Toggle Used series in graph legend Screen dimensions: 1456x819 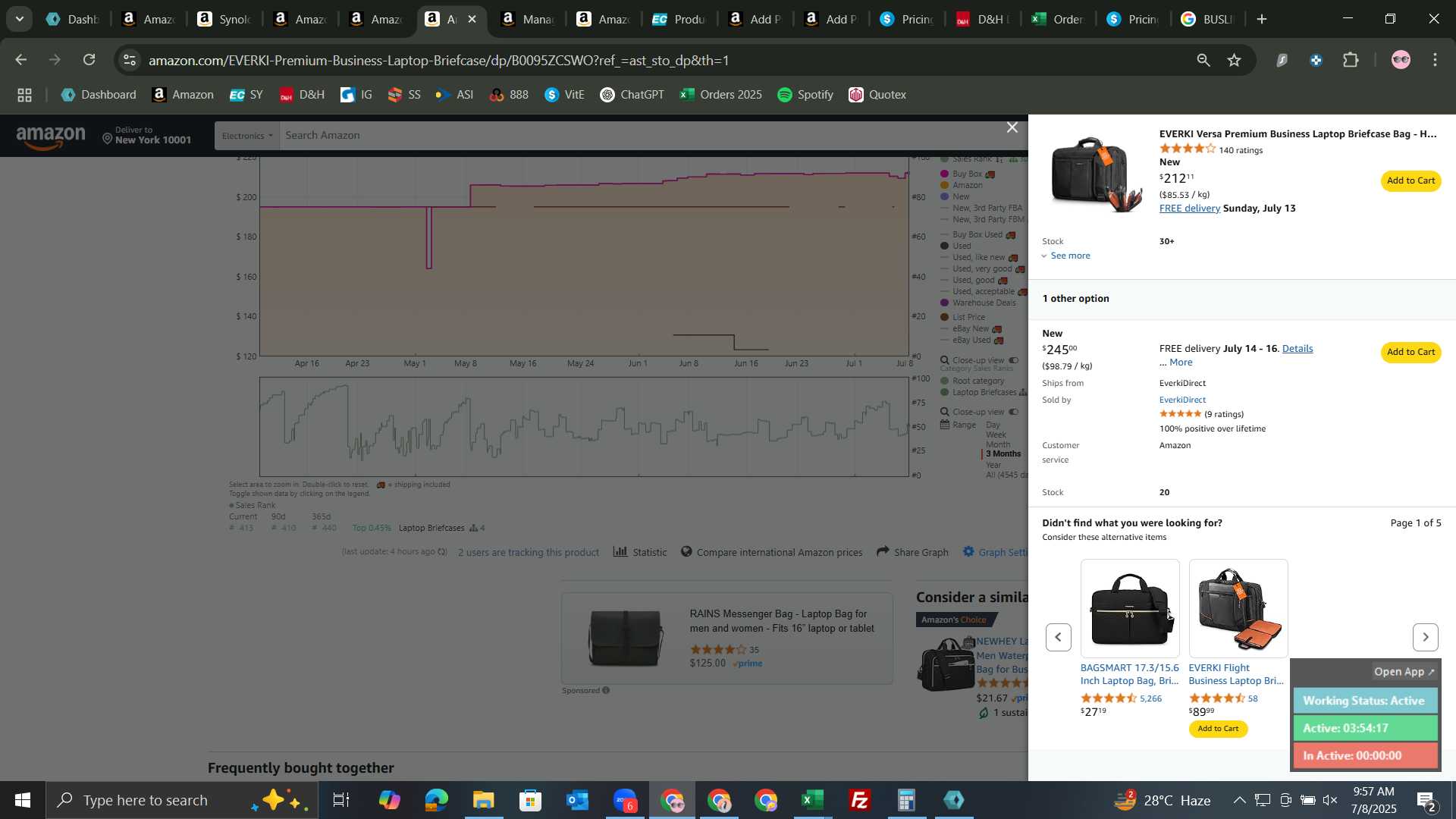click(955, 246)
